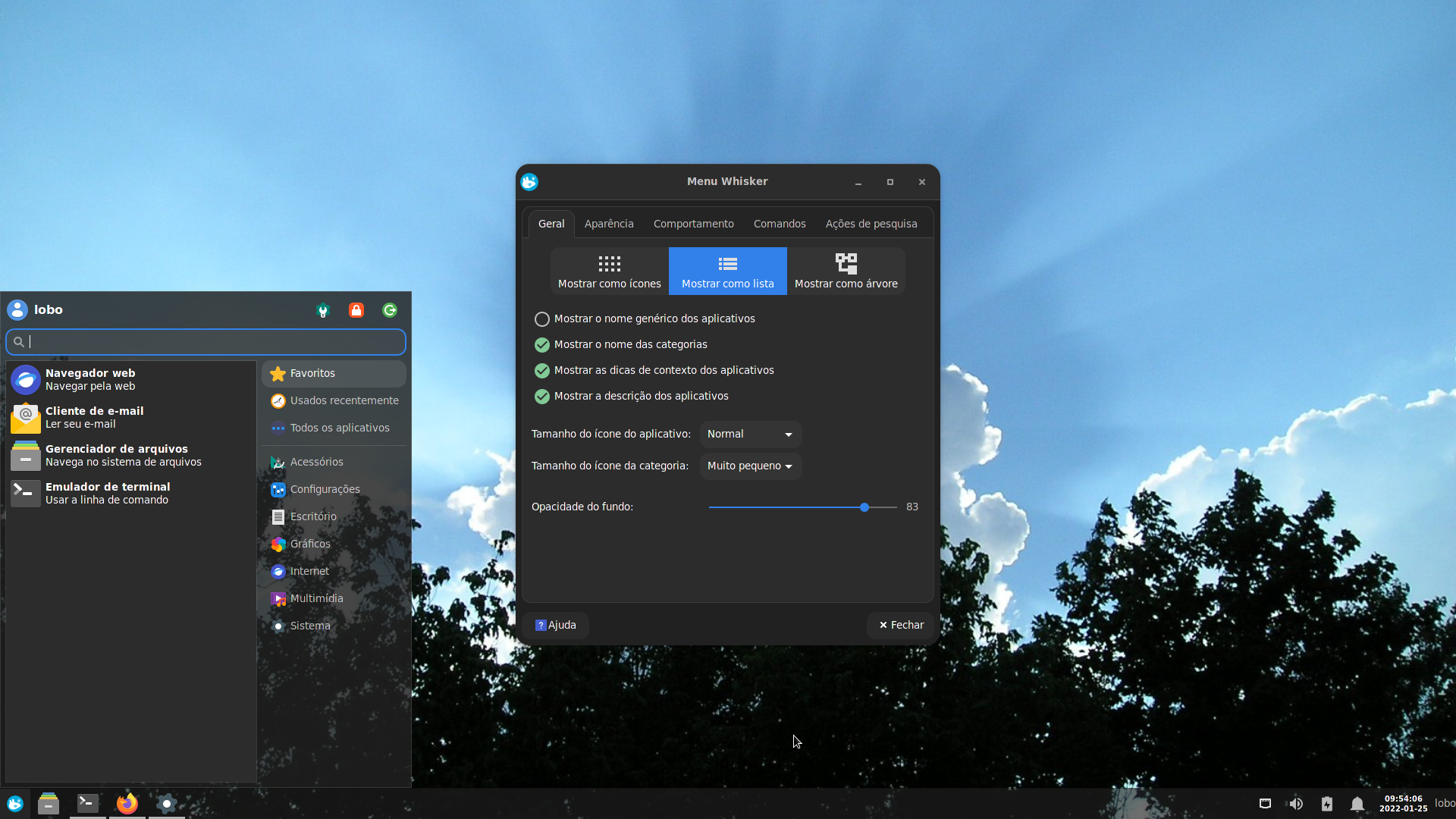
Task: Open the settings manager icon in menu header
Action: click(323, 310)
